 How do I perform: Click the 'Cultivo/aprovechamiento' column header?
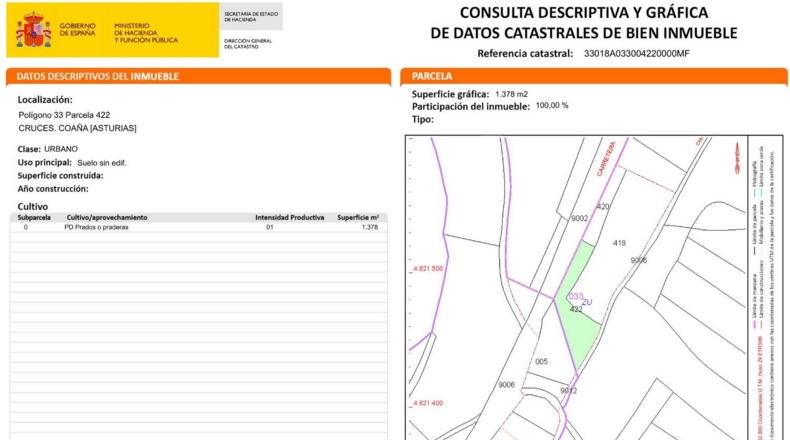[x=107, y=218]
